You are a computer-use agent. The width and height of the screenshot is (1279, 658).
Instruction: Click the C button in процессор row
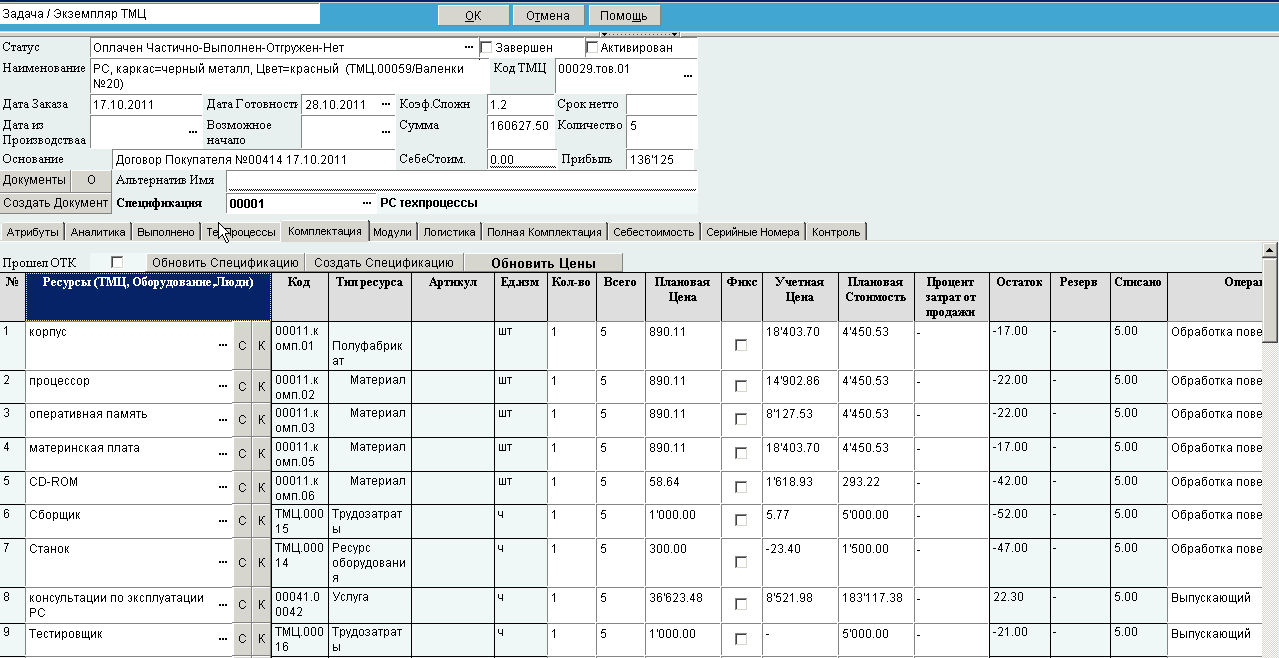(x=242, y=387)
